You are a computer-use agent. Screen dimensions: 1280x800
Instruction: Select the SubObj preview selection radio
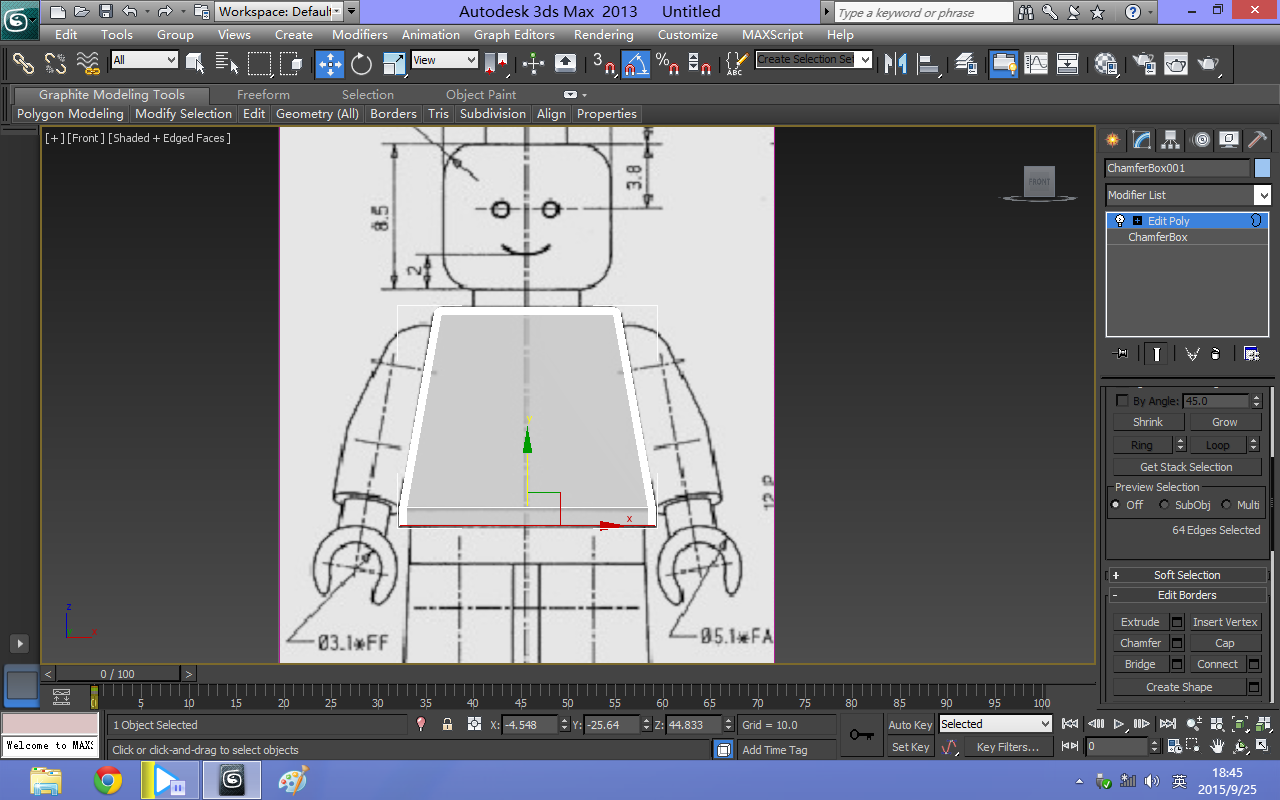click(1164, 504)
